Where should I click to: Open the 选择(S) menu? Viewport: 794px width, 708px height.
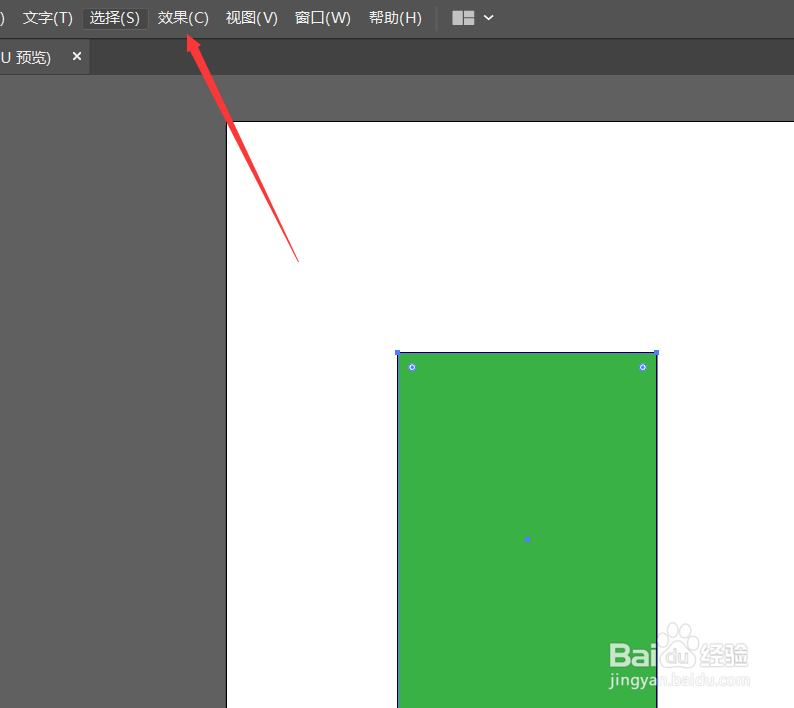pyautogui.click(x=115, y=18)
